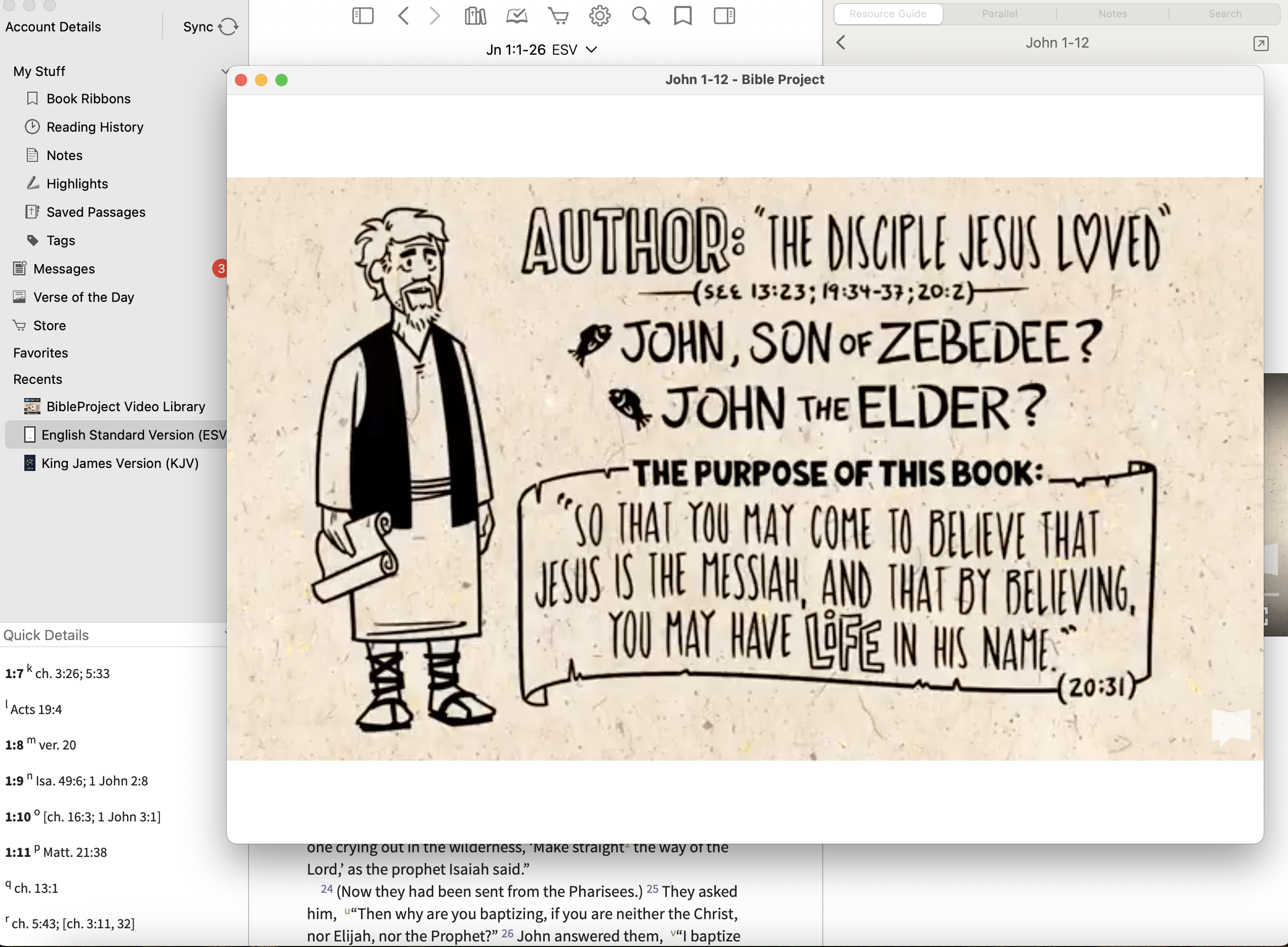1288x947 pixels.
Task: Select King James Version (KJV) recent
Action: 120,463
